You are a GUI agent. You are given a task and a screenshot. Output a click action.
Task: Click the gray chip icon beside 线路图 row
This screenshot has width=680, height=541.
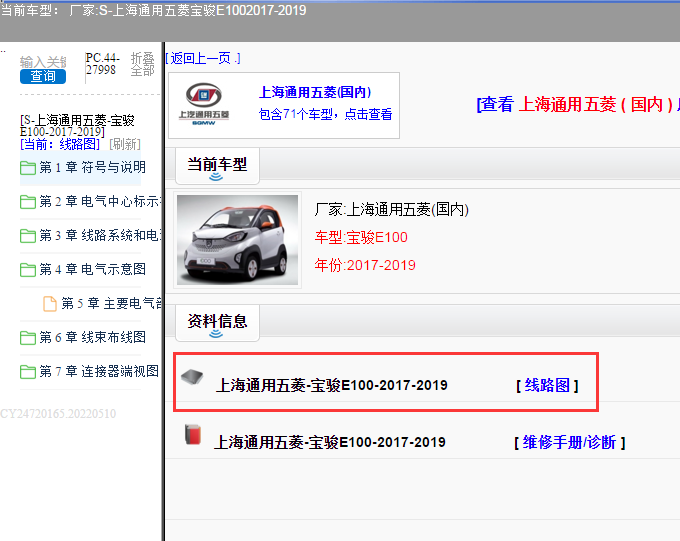[192, 377]
